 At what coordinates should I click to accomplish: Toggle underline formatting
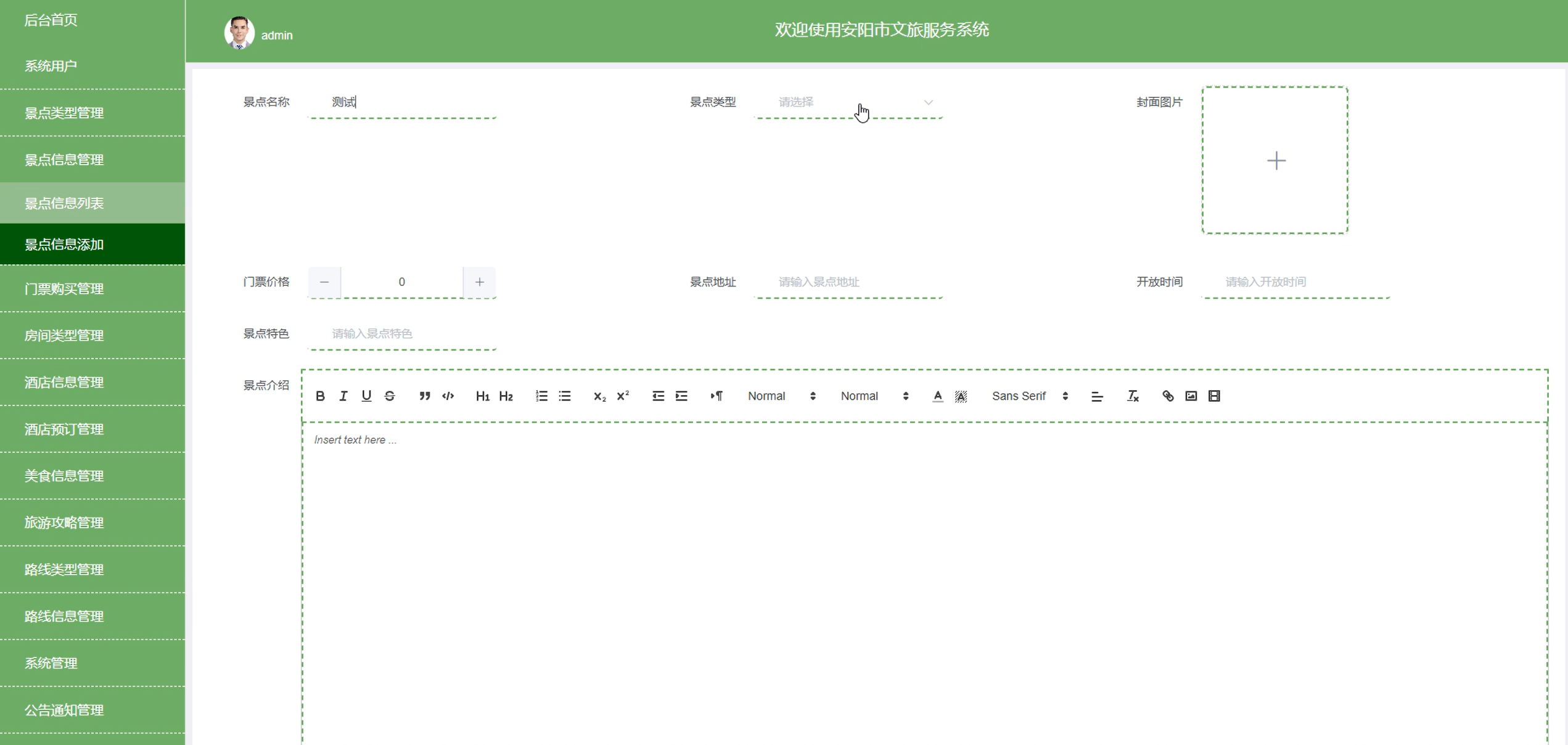[366, 396]
